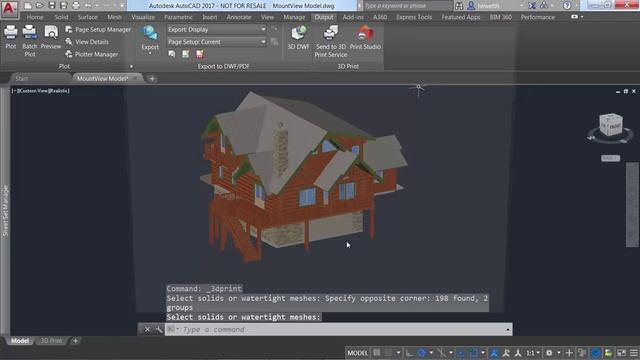Image resolution: width=640 pixels, height=360 pixels.
Task: Click the Export globe icon
Action: point(150,33)
